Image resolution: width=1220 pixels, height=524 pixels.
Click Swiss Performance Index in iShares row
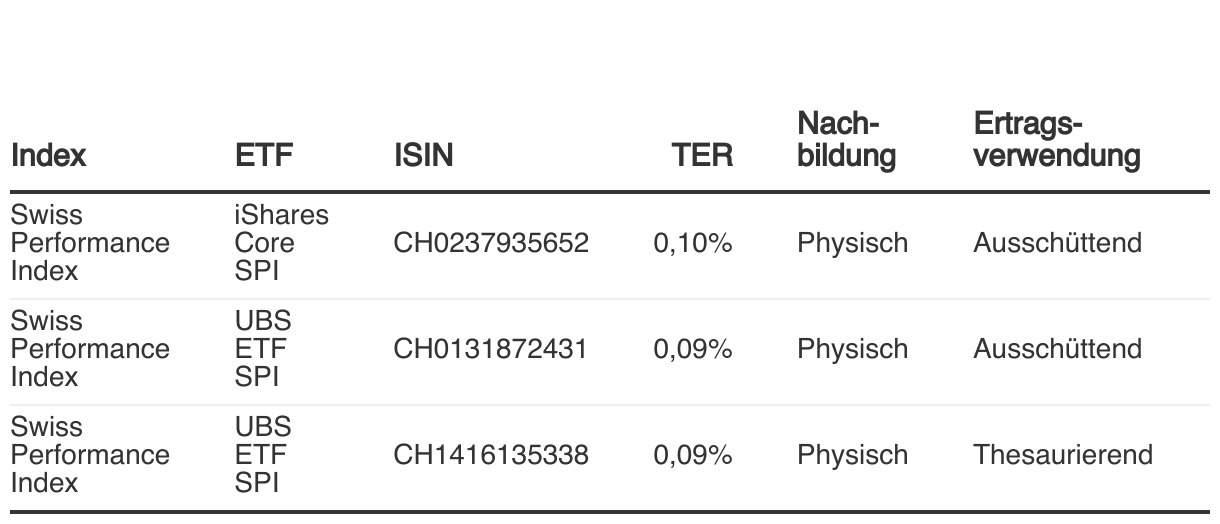(x=90, y=243)
